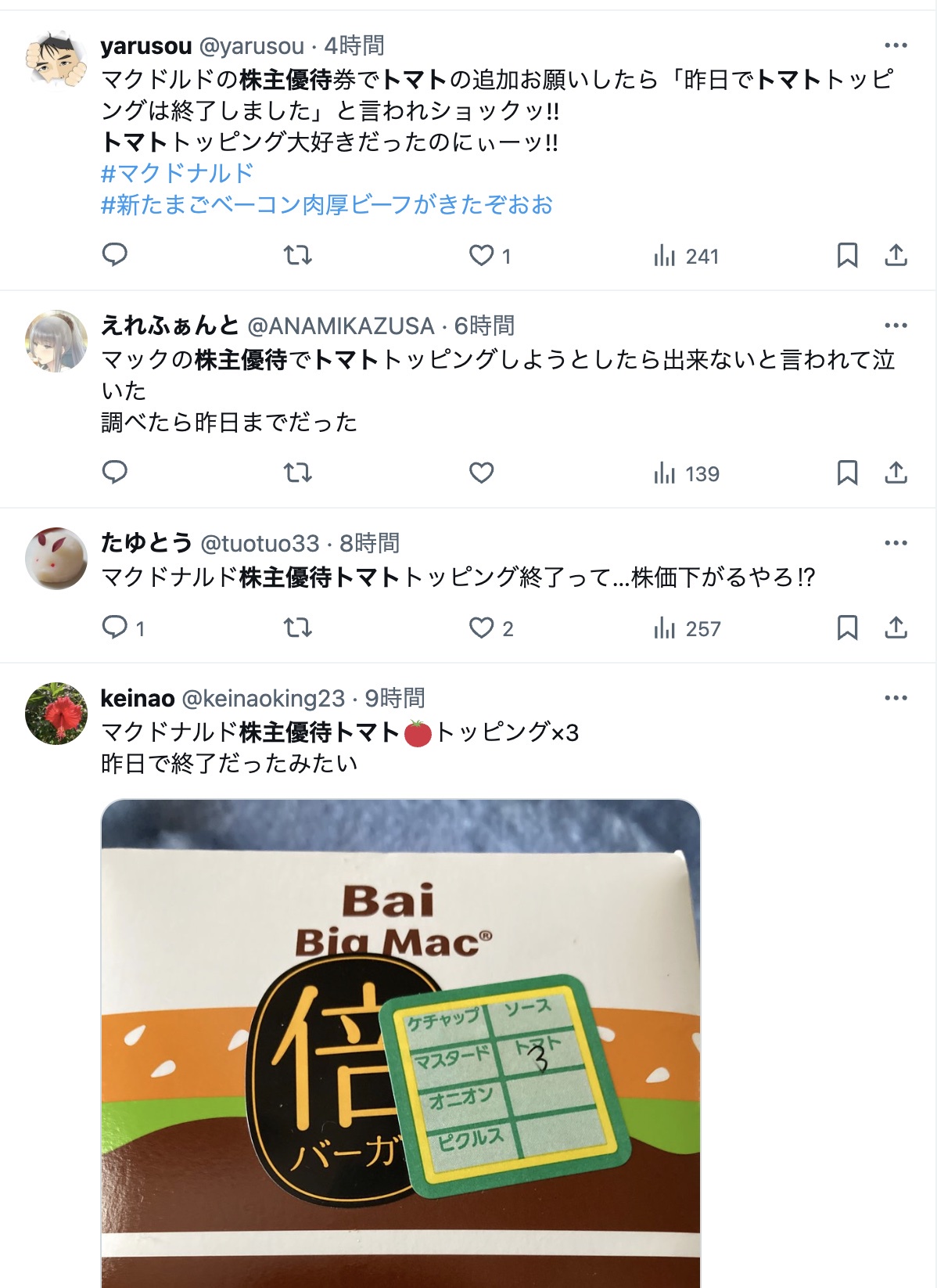This screenshot has height=1288, width=937.
Task: Open keinao's Big Mac box photo
Action: pos(400,1043)
